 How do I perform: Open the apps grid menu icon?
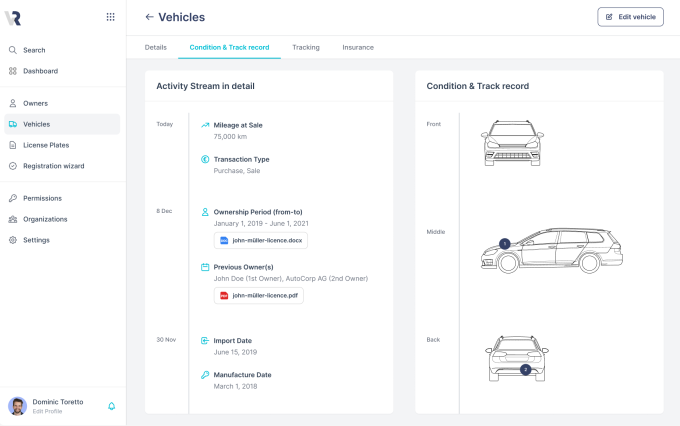pyautogui.click(x=110, y=17)
